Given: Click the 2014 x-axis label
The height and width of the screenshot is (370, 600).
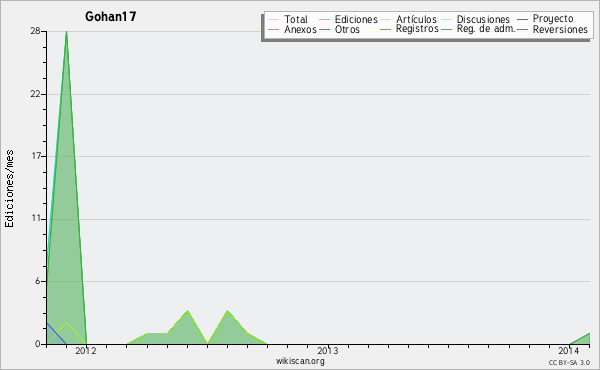Looking at the screenshot, I should [x=569, y=351].
